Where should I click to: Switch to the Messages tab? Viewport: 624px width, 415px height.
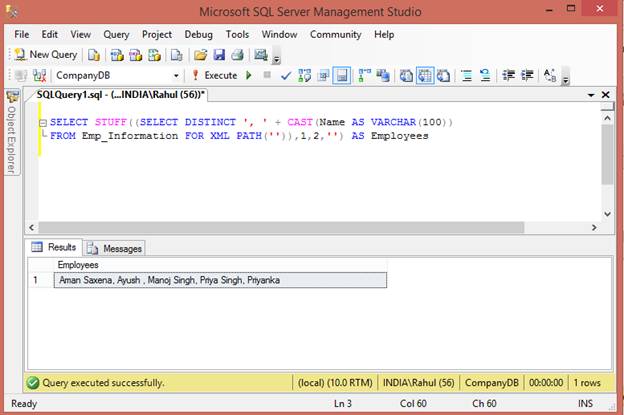(115, 248)
